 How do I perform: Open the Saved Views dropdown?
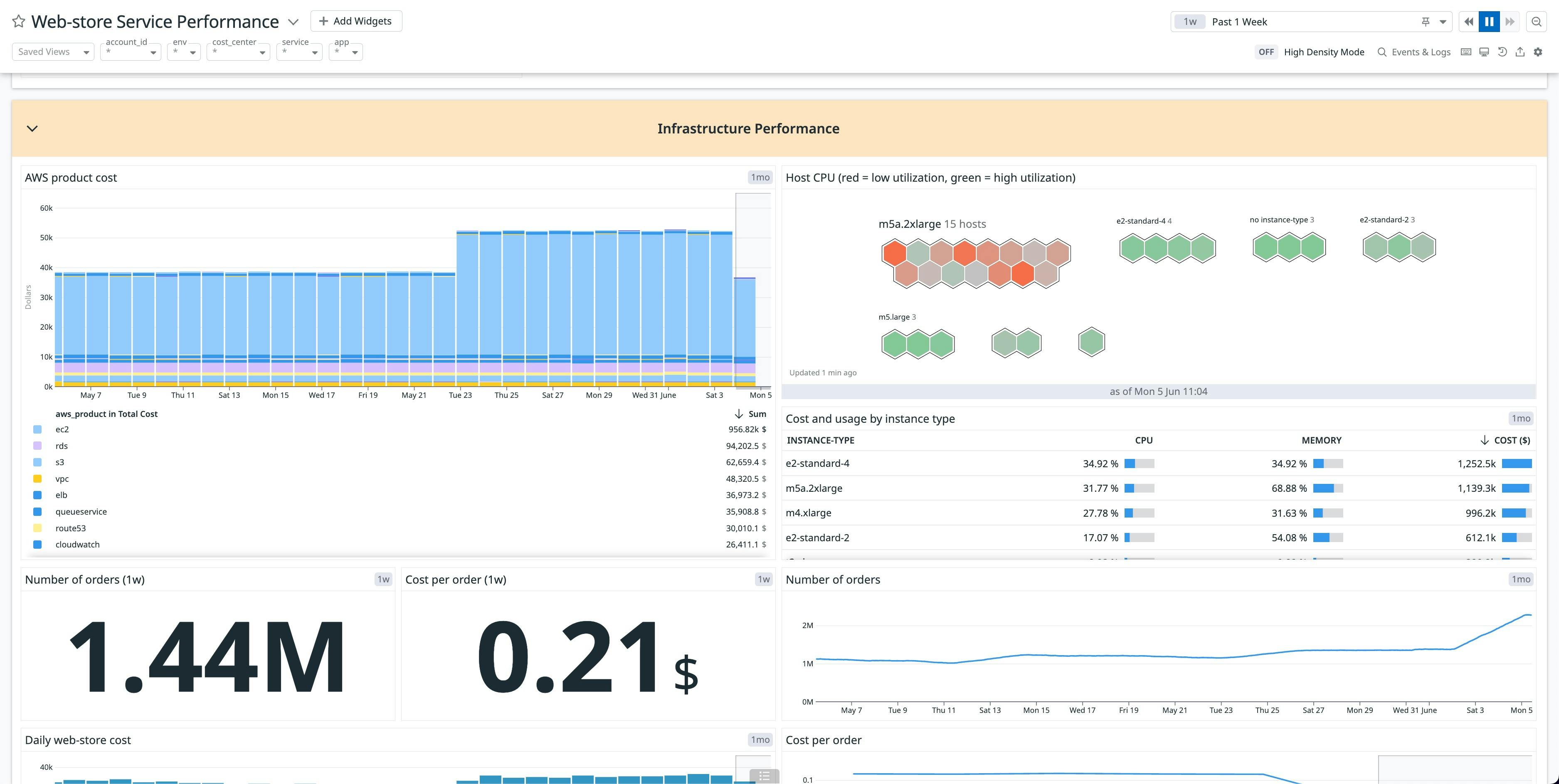(53, 52)
